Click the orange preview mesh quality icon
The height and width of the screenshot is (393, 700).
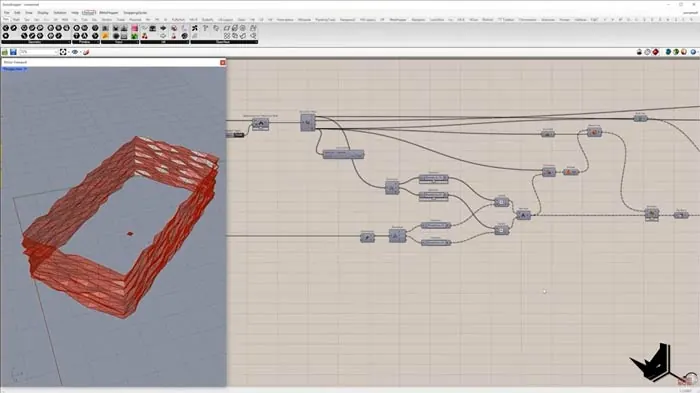coord(684,52)
